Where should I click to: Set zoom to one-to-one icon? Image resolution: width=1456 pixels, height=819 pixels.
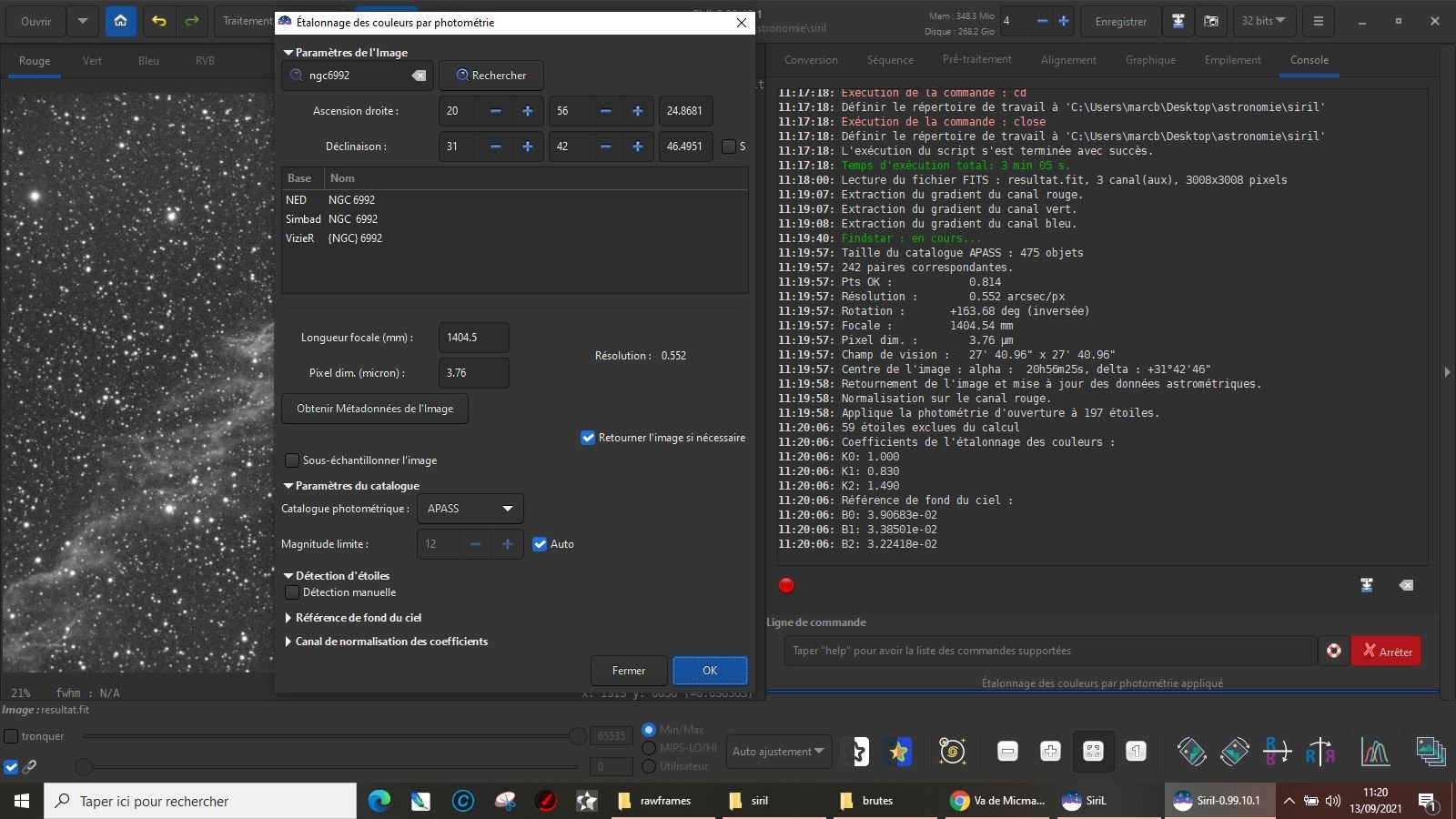coord(1136,752)
